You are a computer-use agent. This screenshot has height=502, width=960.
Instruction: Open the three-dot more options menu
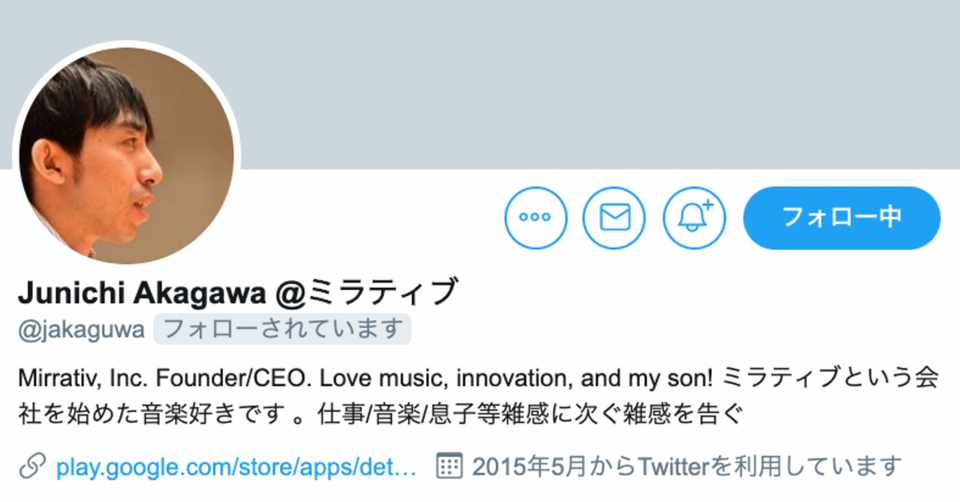point(536,217)
